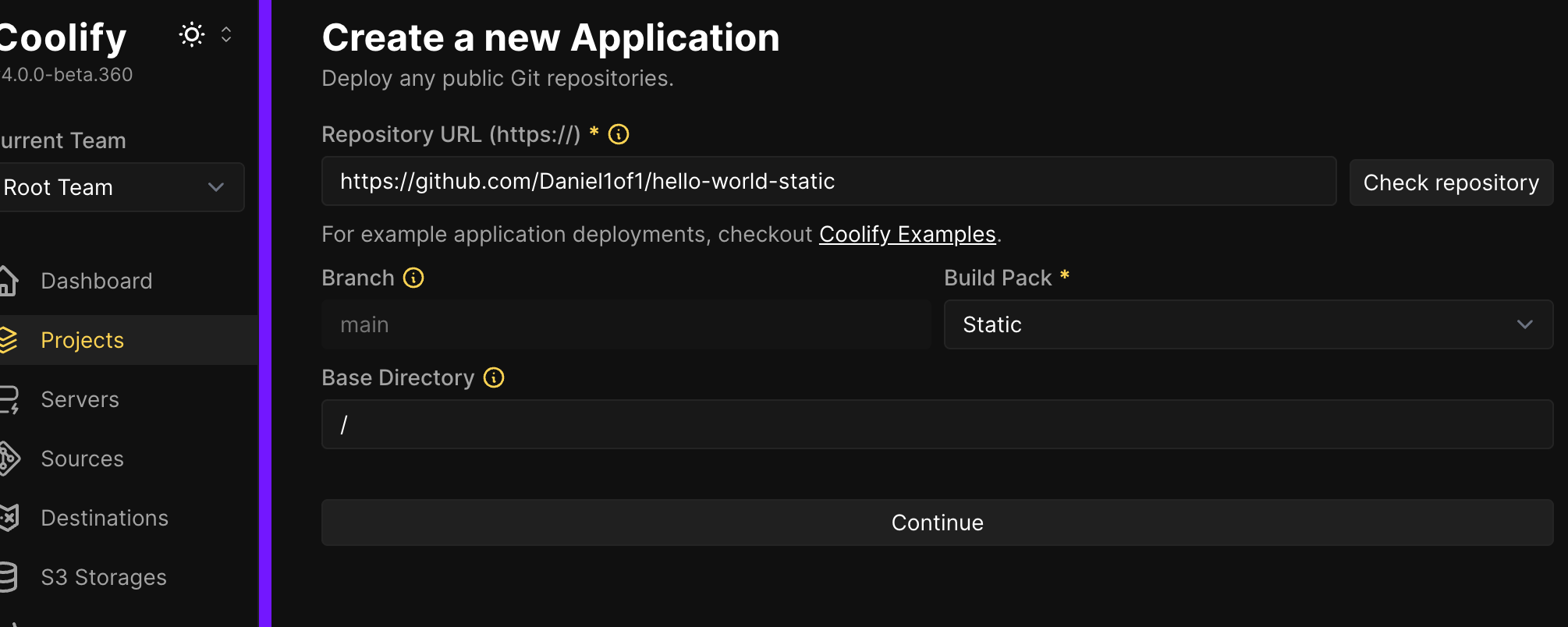
Task: Click the Projects layers icon
Action: click(x=8, y=340)
